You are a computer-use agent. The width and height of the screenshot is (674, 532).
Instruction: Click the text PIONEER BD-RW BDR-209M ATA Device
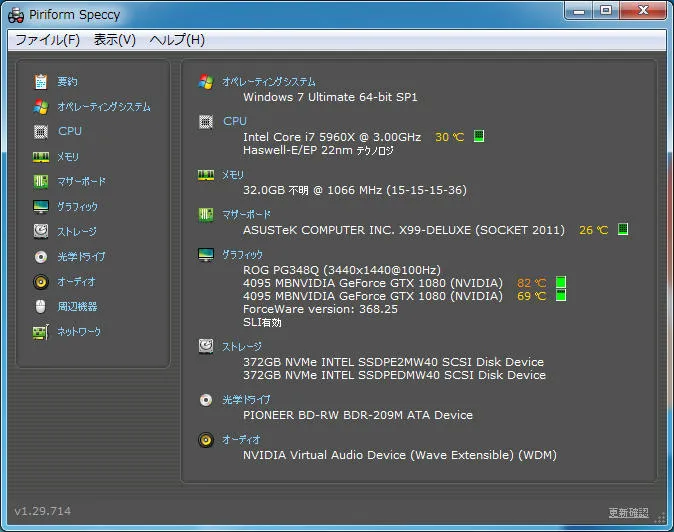pos(358,415)
